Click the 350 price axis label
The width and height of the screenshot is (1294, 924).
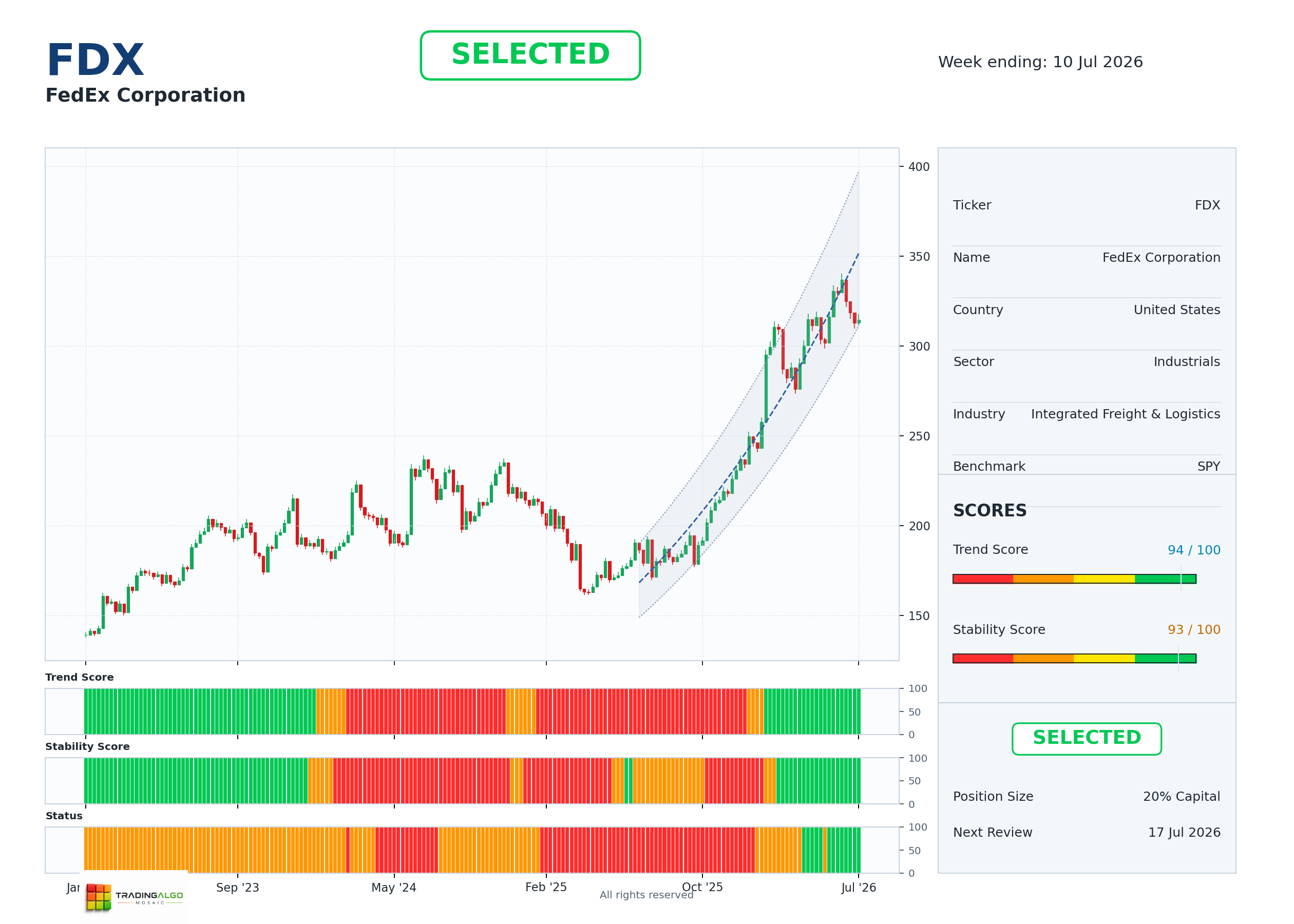pos(919,257)
